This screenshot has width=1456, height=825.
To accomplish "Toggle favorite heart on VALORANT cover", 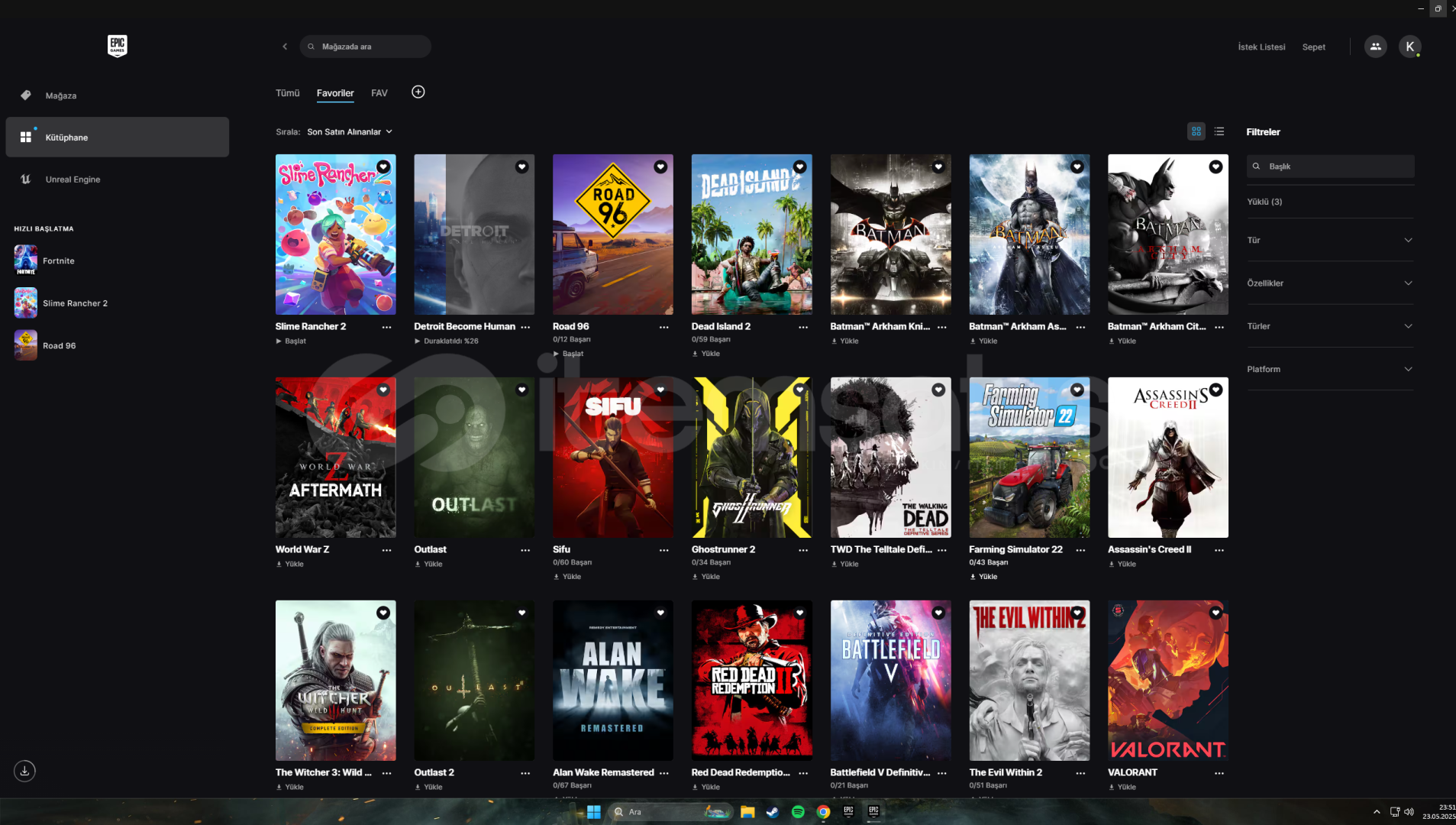I will coord(1215,613).
